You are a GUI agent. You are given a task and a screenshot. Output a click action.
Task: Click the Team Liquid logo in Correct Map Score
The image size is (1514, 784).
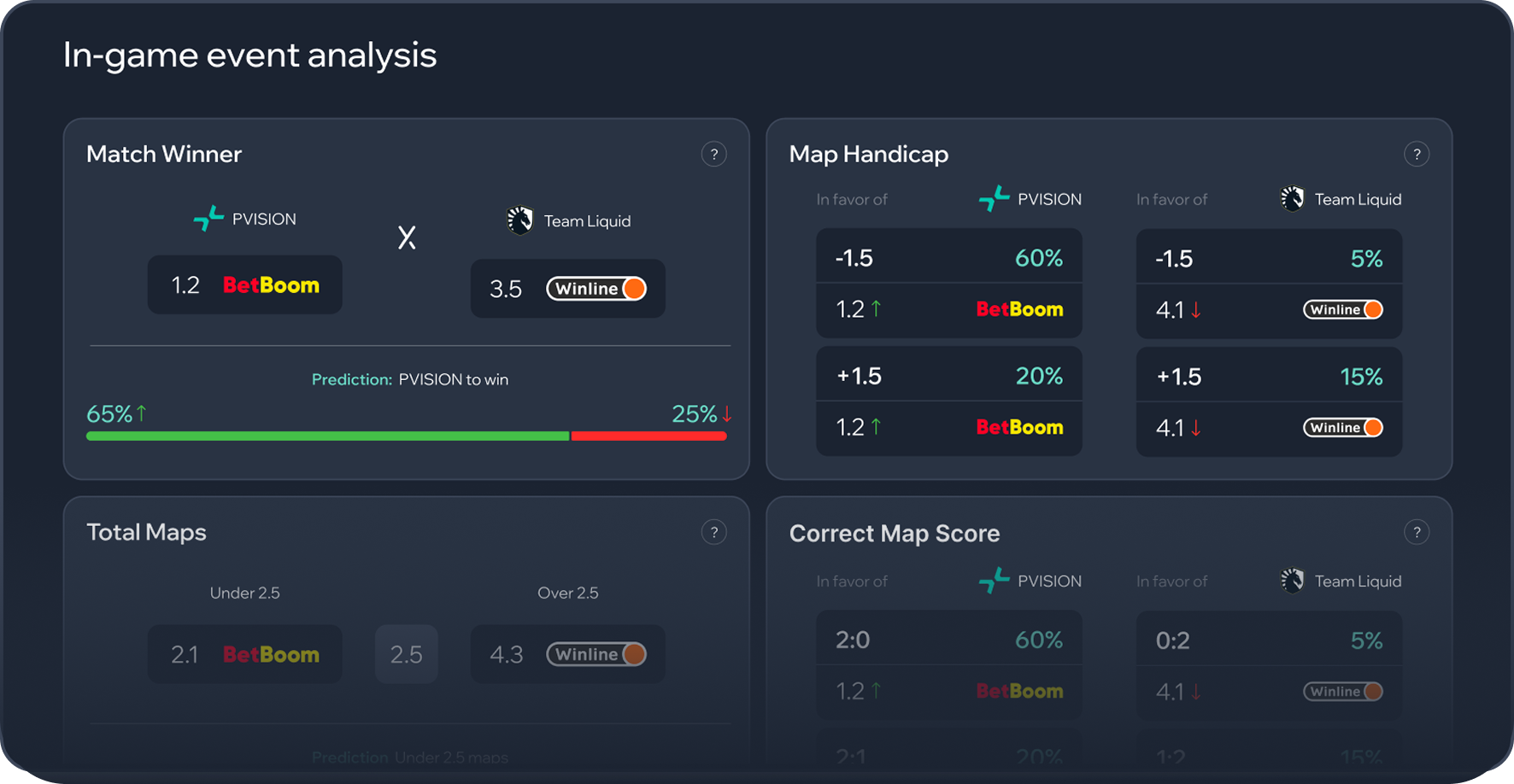(1293, 581)
